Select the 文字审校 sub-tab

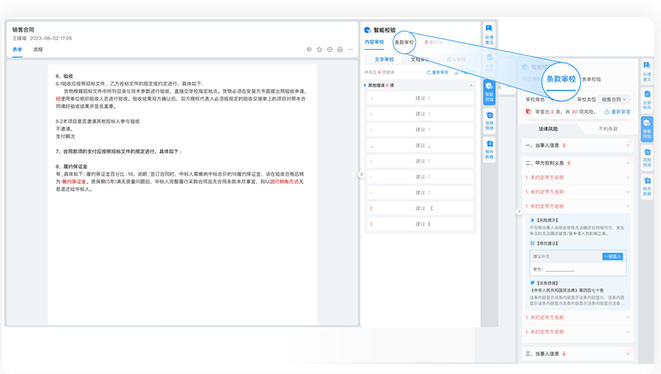tap(384, 59)
